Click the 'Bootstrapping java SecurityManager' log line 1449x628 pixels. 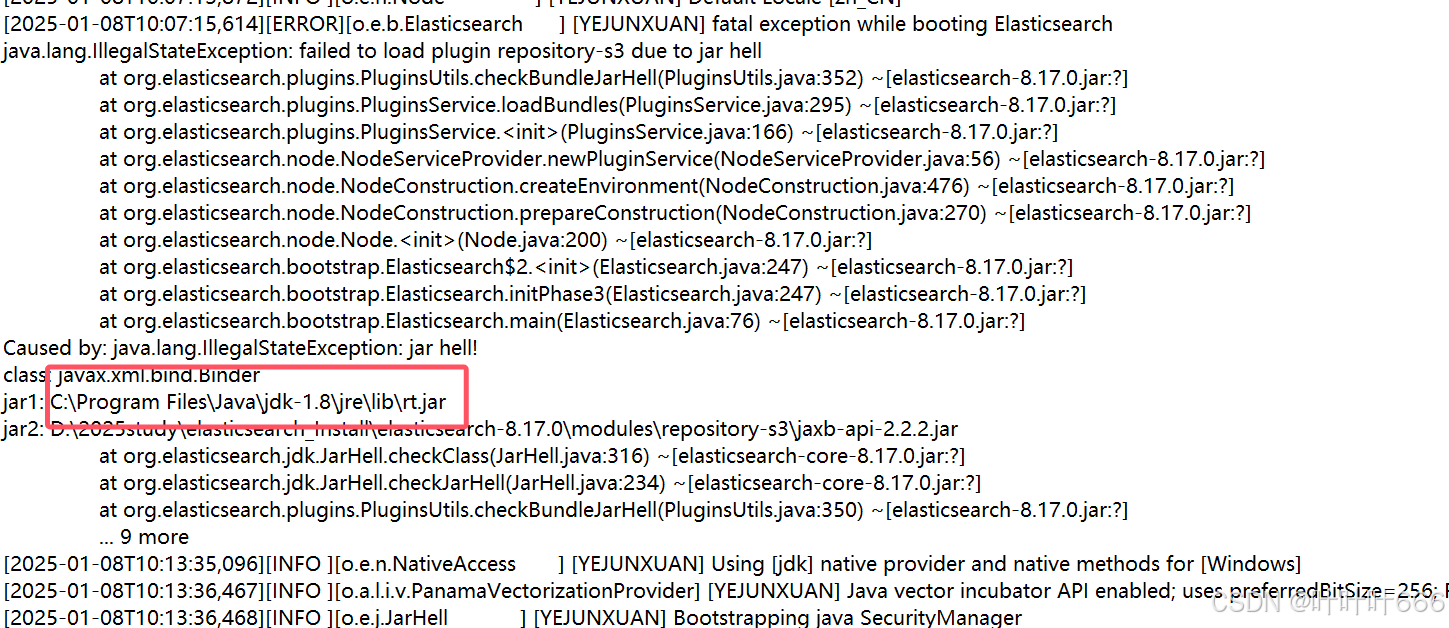(x=513, y=618)
